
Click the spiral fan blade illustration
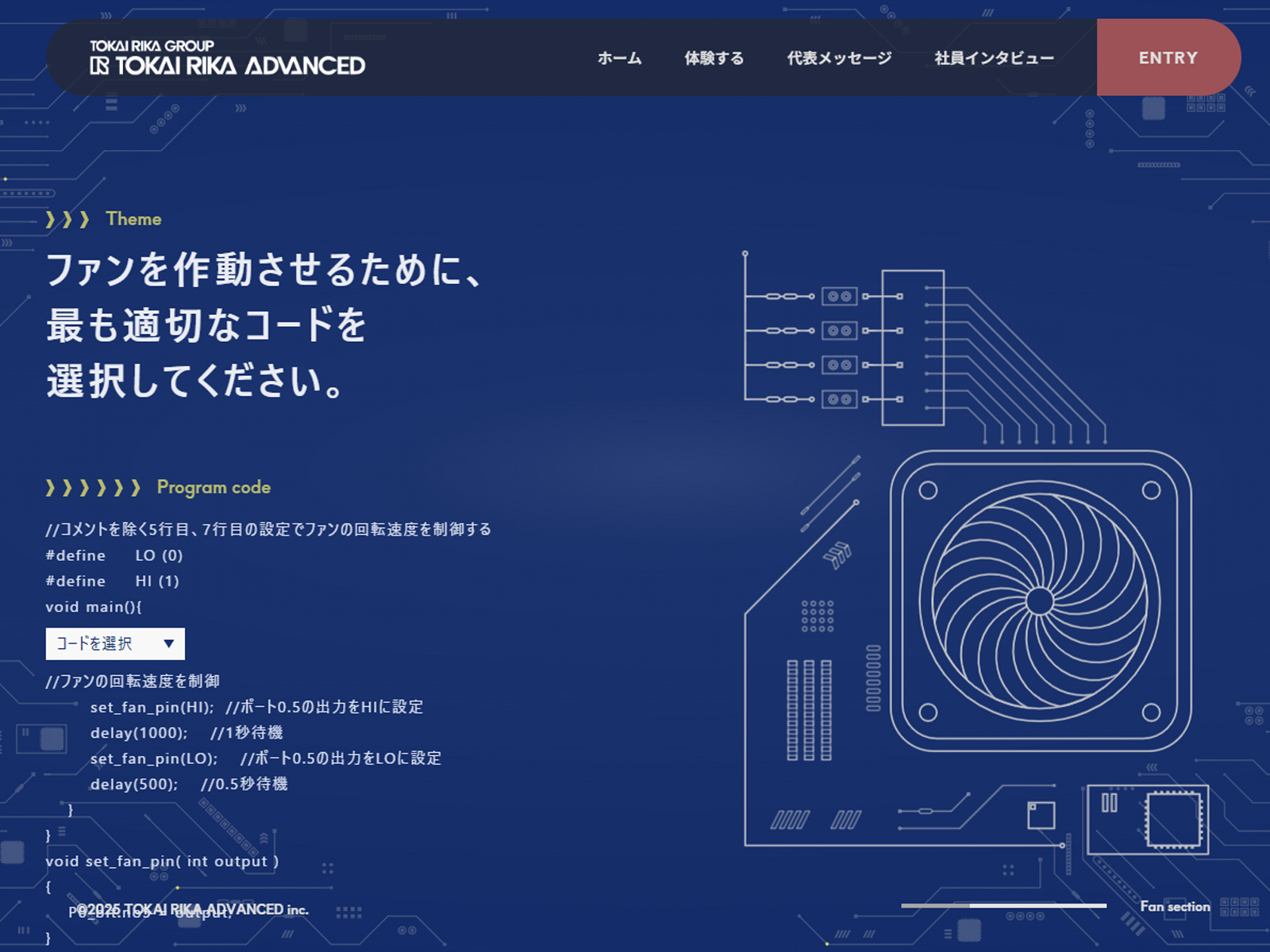click(1039, 601)
